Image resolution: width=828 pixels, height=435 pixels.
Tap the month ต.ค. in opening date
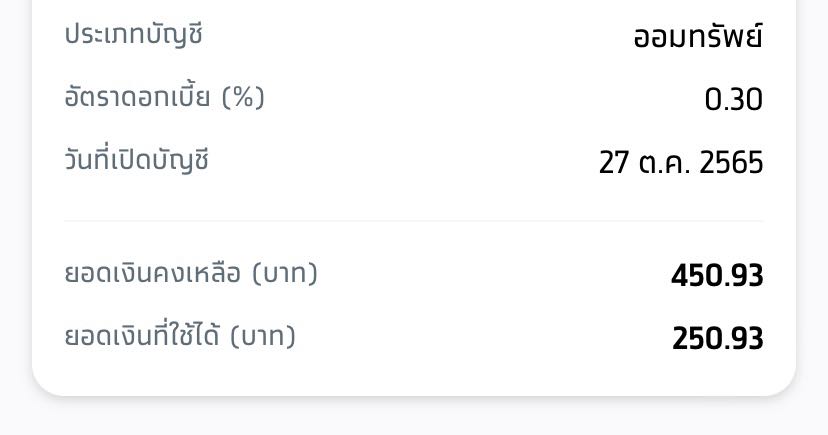664,162
